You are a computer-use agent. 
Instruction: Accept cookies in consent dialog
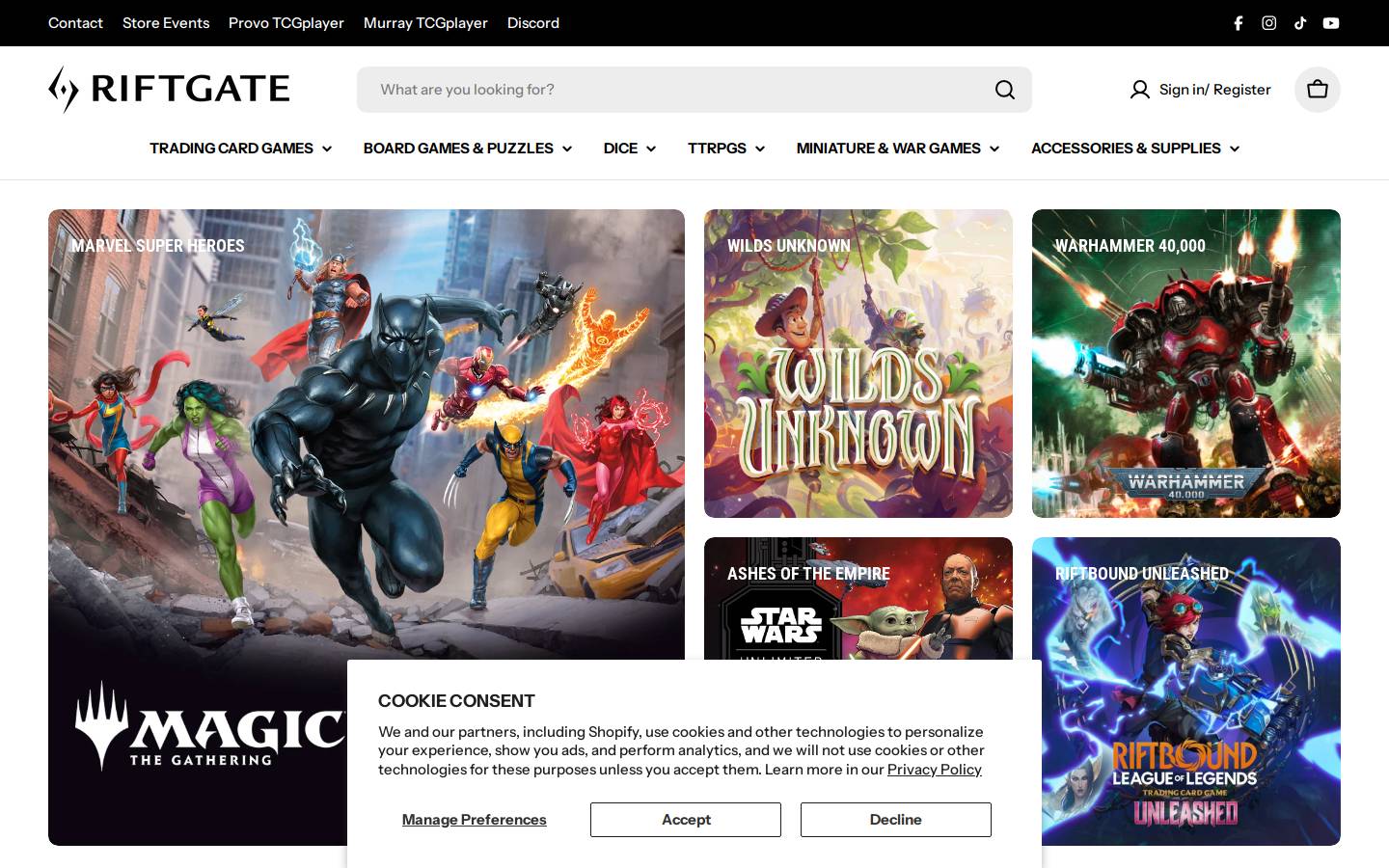click(686, 820)
